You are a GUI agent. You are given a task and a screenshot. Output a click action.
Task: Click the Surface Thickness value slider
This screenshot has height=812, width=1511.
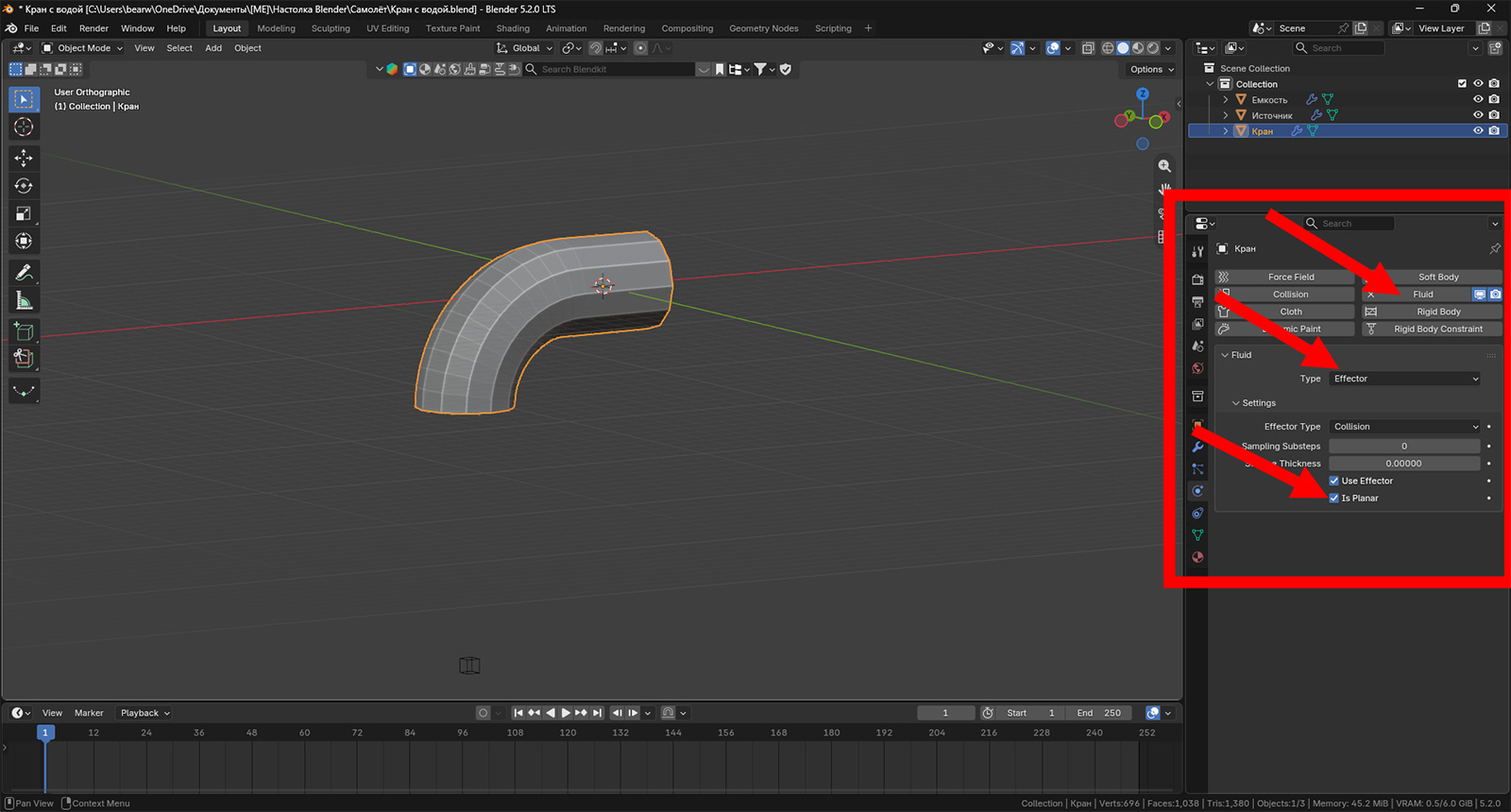coord(1404,464)
